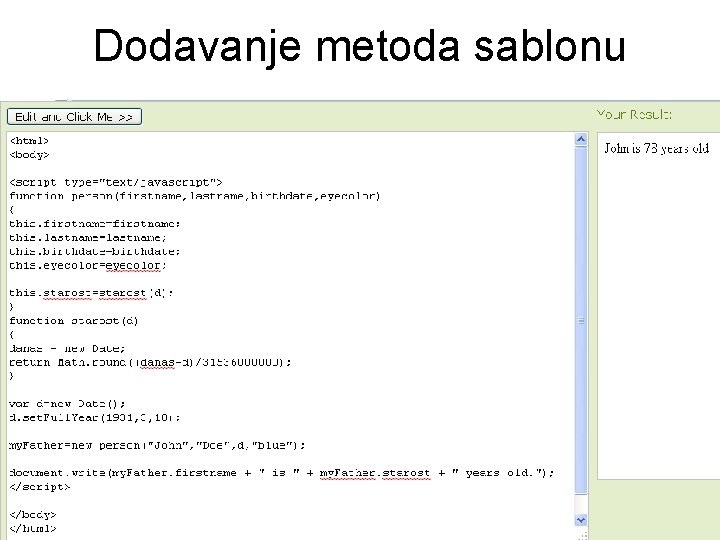The height and width of the screenshot is (540, 720).
Task: Click the 'this.eyecolor=eyecolor;' line
Action: 88,265
